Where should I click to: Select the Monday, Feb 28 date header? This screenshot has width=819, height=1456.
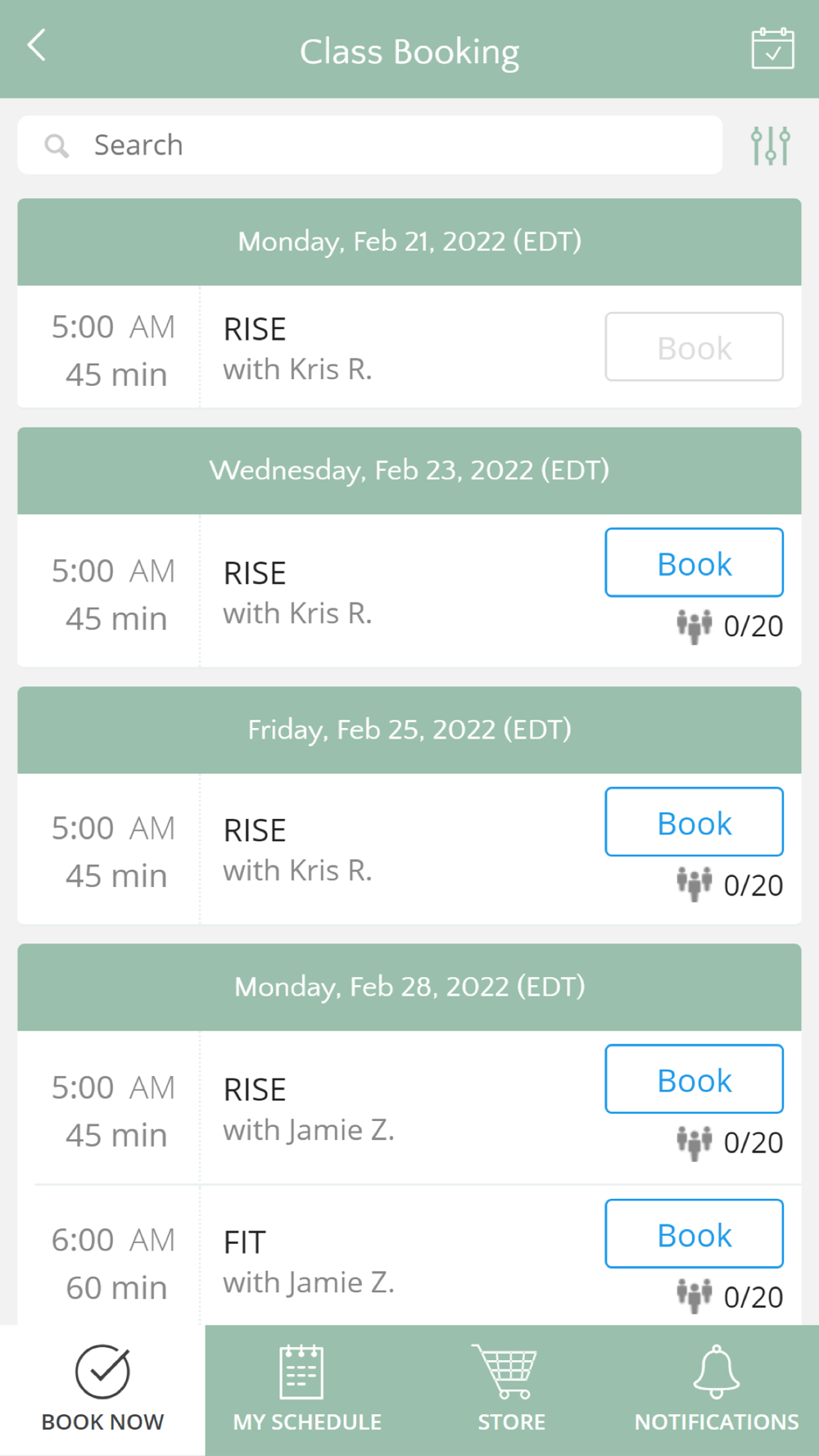click(409, 987)
